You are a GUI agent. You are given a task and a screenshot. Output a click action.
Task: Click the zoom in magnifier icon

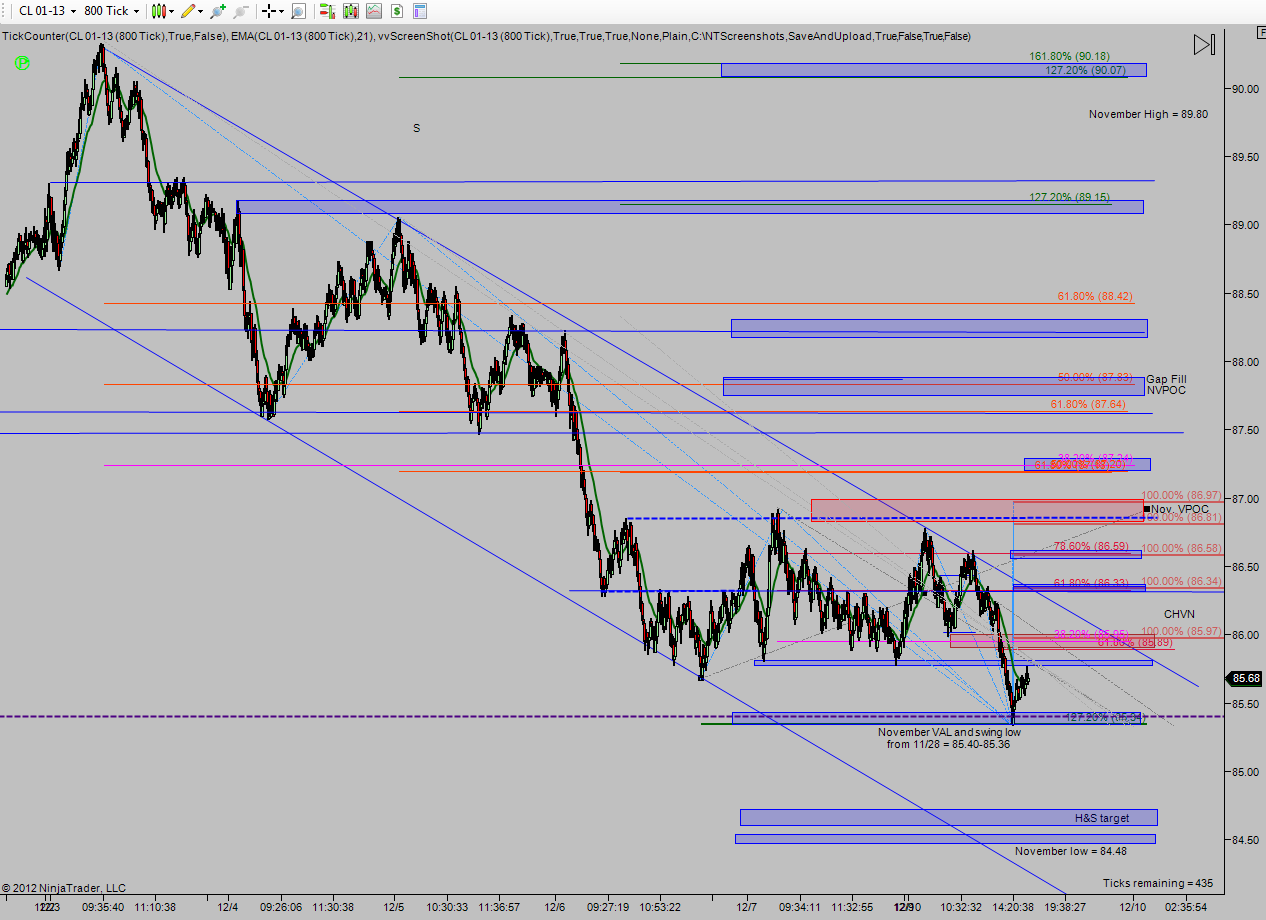click(218, 11)
